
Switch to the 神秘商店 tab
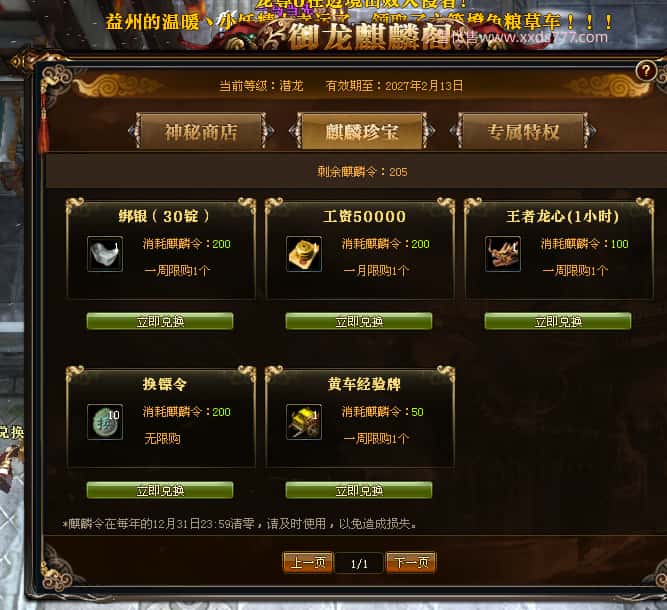(x=201, y=131)
